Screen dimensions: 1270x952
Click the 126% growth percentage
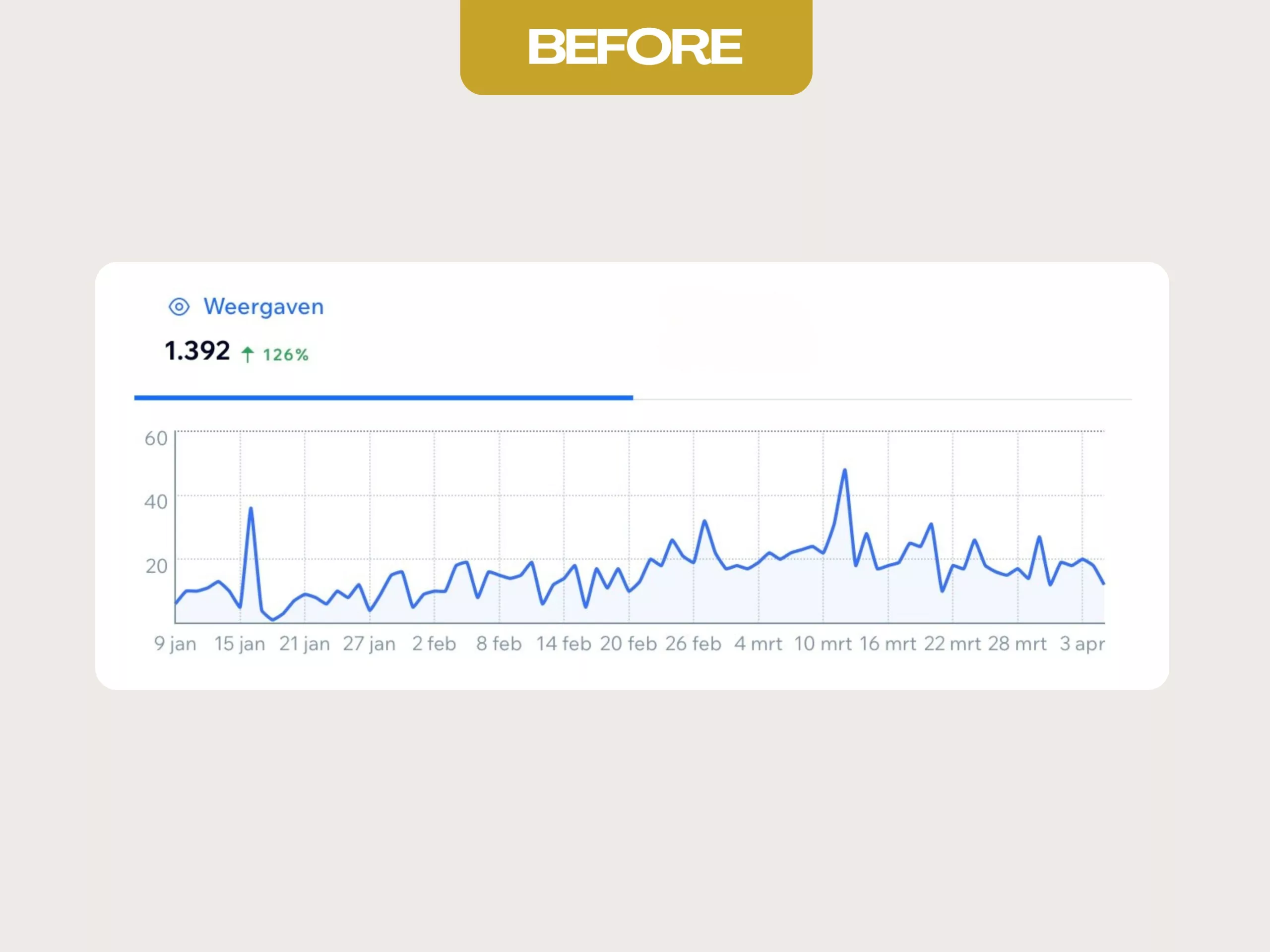point(285,355)
